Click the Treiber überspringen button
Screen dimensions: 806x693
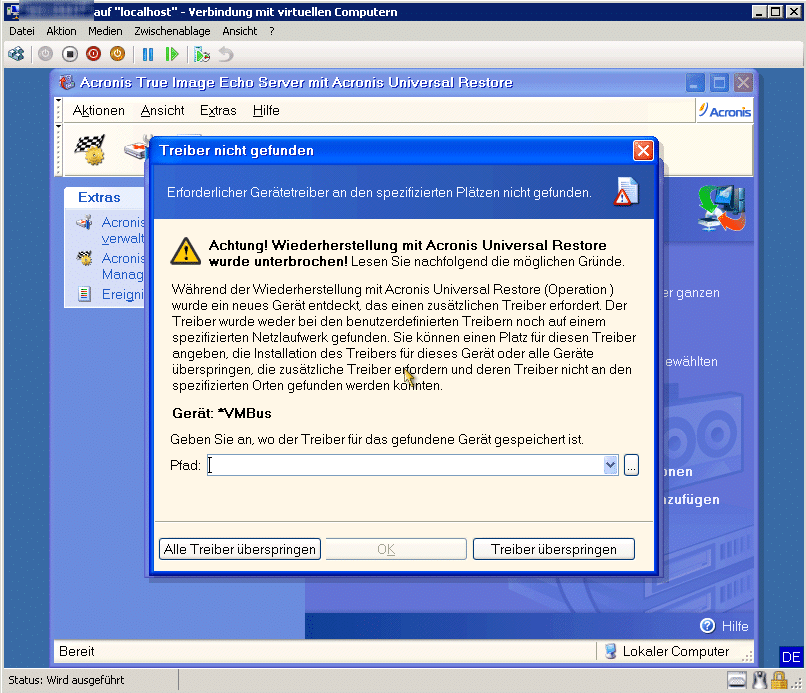tap(554, 549)
